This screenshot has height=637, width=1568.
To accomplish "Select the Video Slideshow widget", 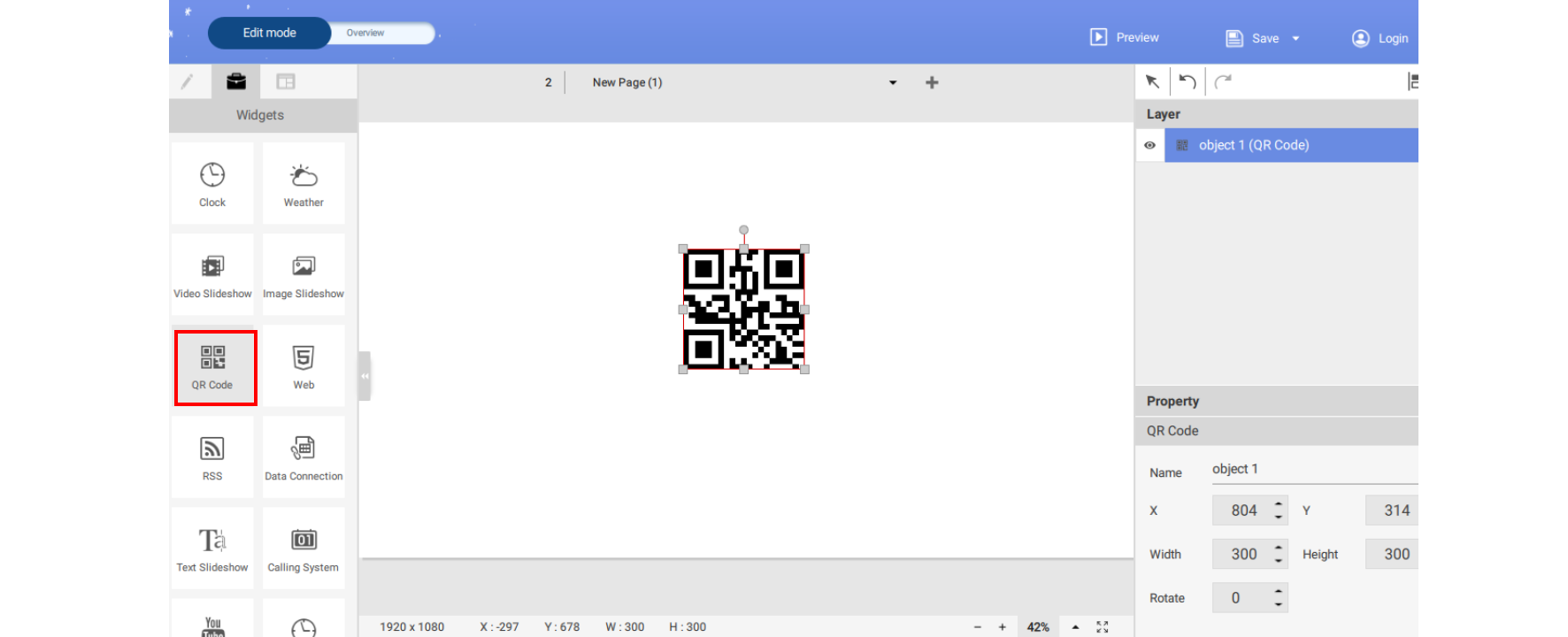I will pyautogui.click(x=212, y=275).
